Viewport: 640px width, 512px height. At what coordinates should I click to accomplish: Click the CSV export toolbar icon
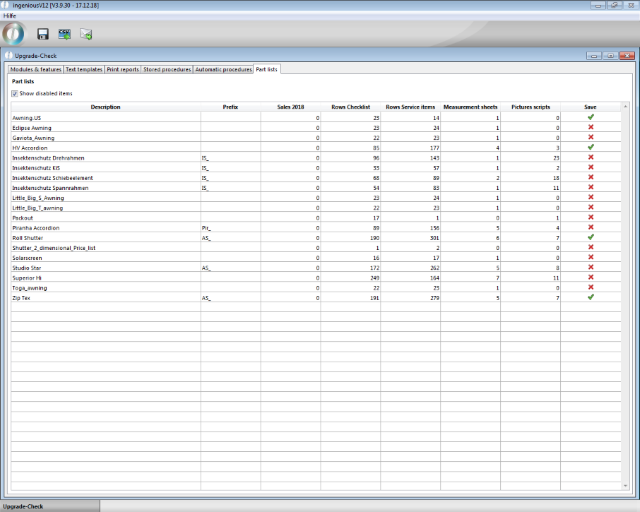64,34
